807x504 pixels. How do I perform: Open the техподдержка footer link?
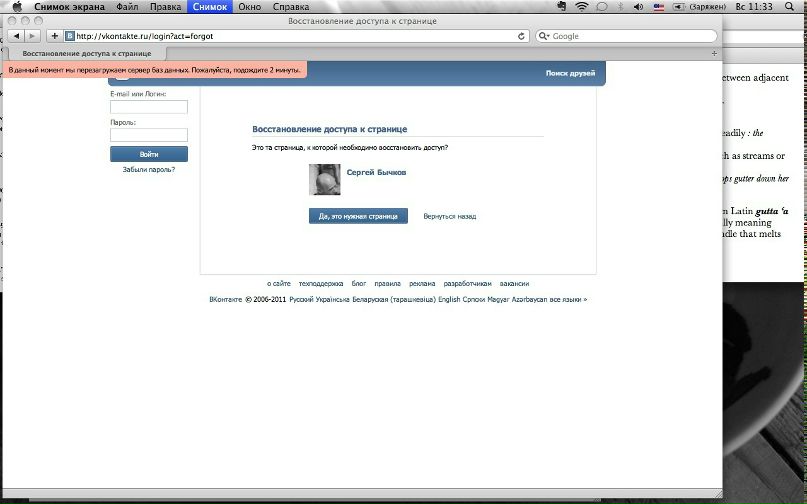(x=321, y=284)
